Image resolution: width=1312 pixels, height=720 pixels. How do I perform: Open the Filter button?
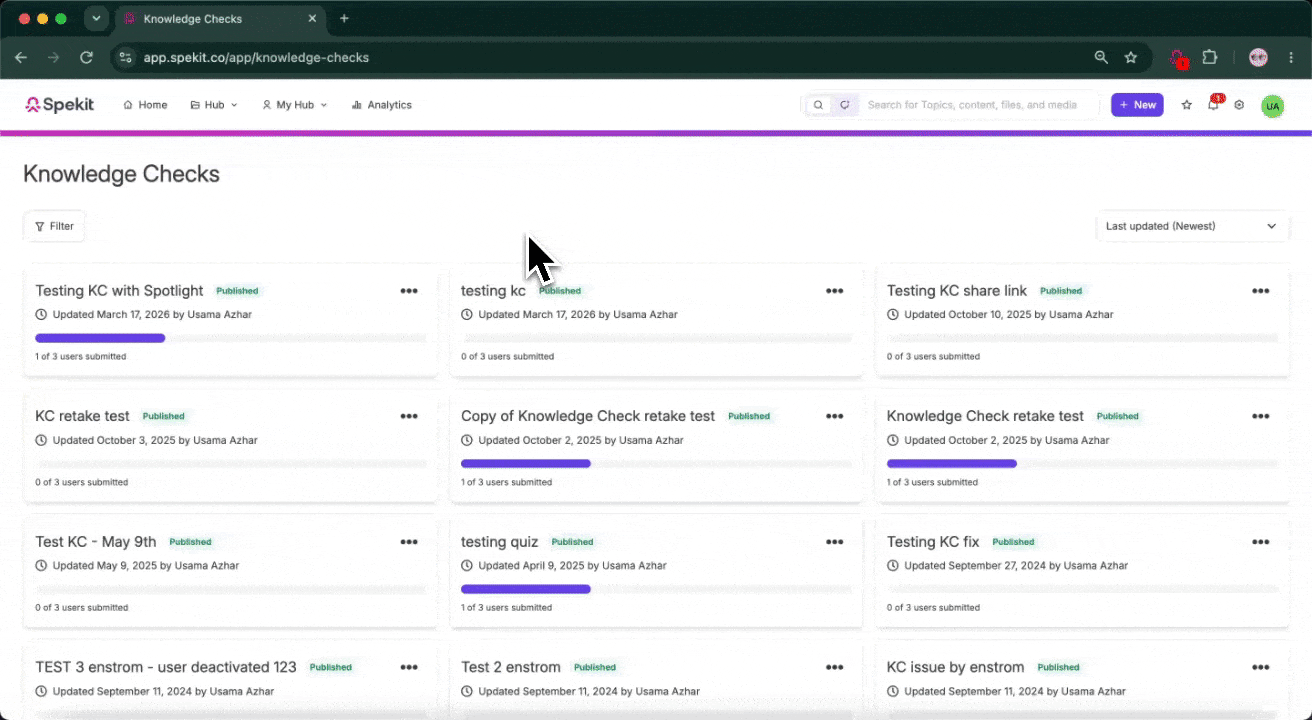(x=54, y=226)
